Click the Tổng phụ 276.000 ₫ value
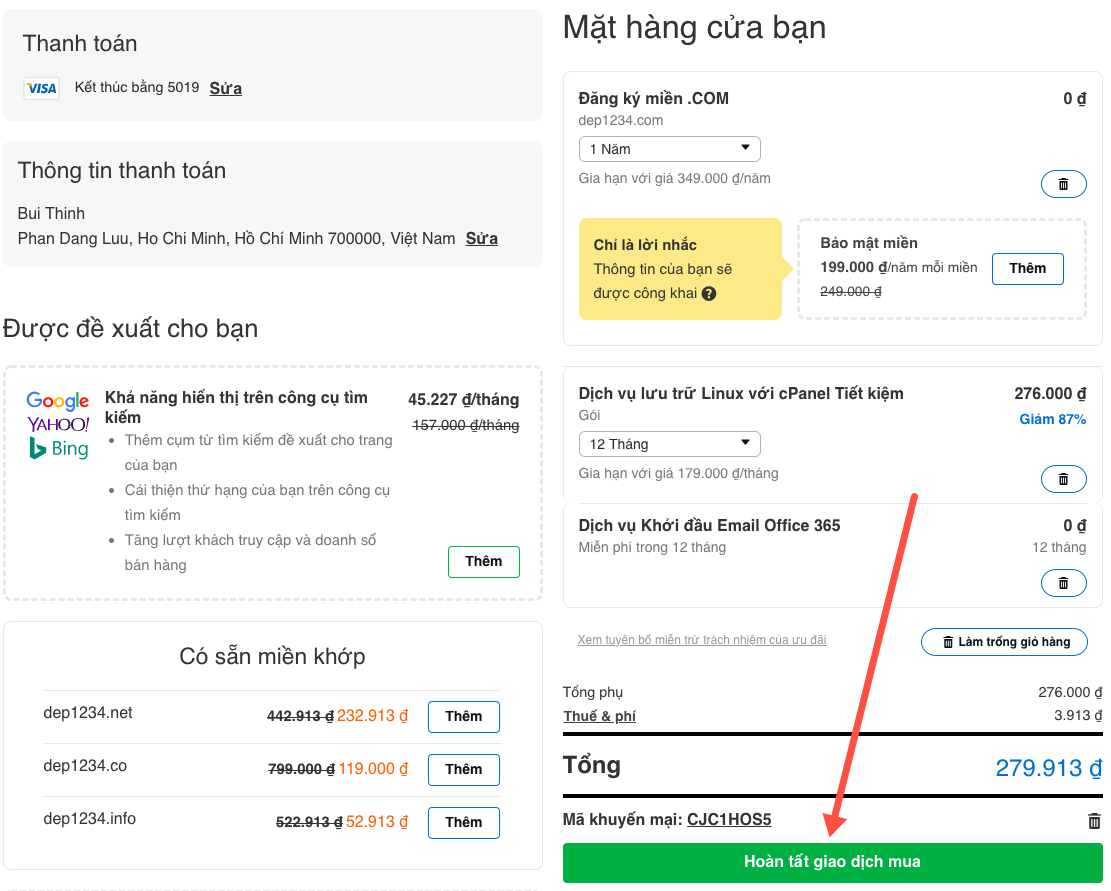Screen dimensions: 1111x891 pyautogui.click(x=1070, y=692)
